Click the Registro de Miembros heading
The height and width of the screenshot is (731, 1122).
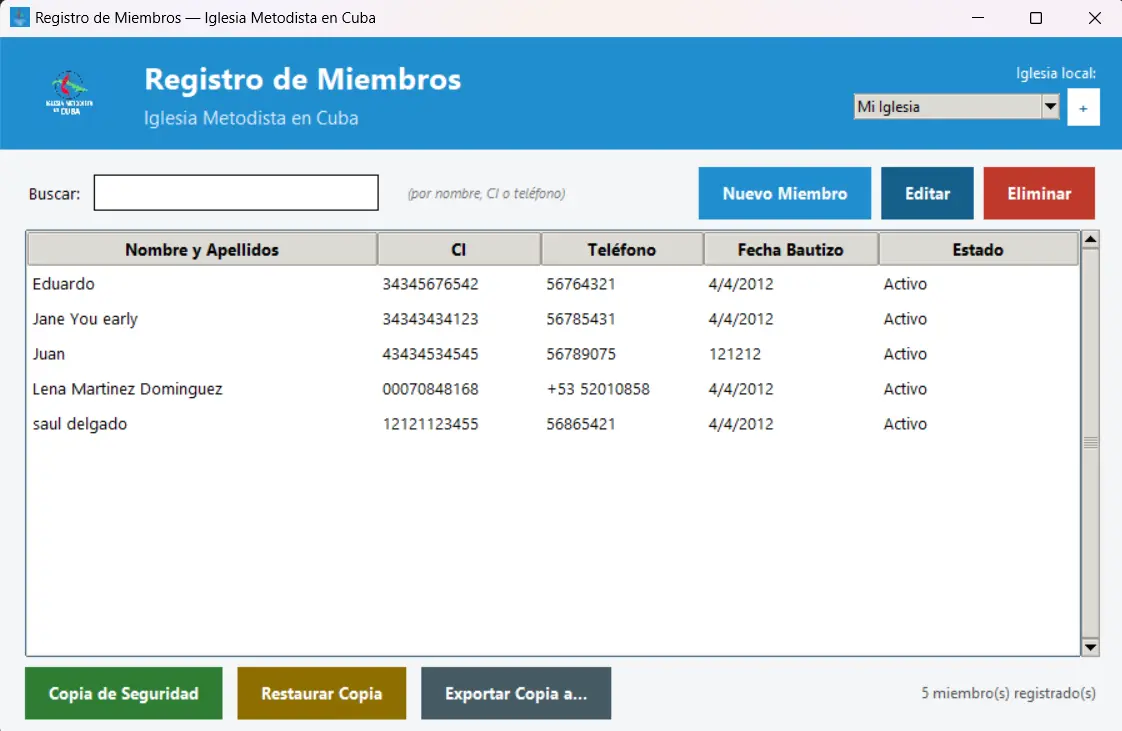point(303,79)
